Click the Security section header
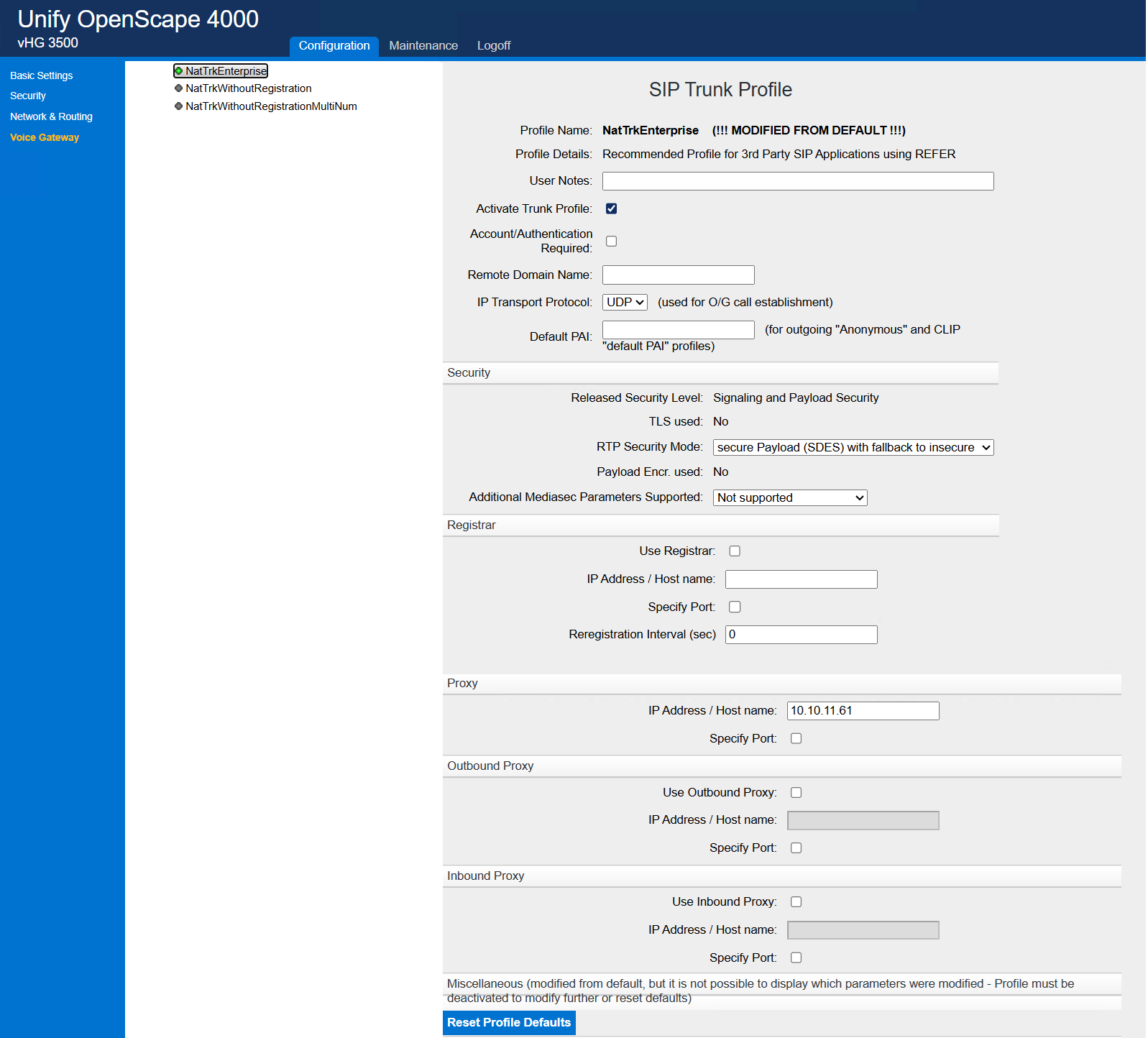Viewport: 1148px width, 1038px height. click(720, 373)
